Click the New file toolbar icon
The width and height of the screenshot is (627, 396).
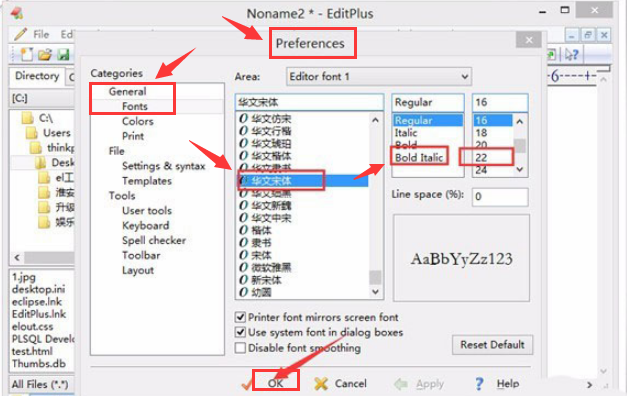coord(27,54)
